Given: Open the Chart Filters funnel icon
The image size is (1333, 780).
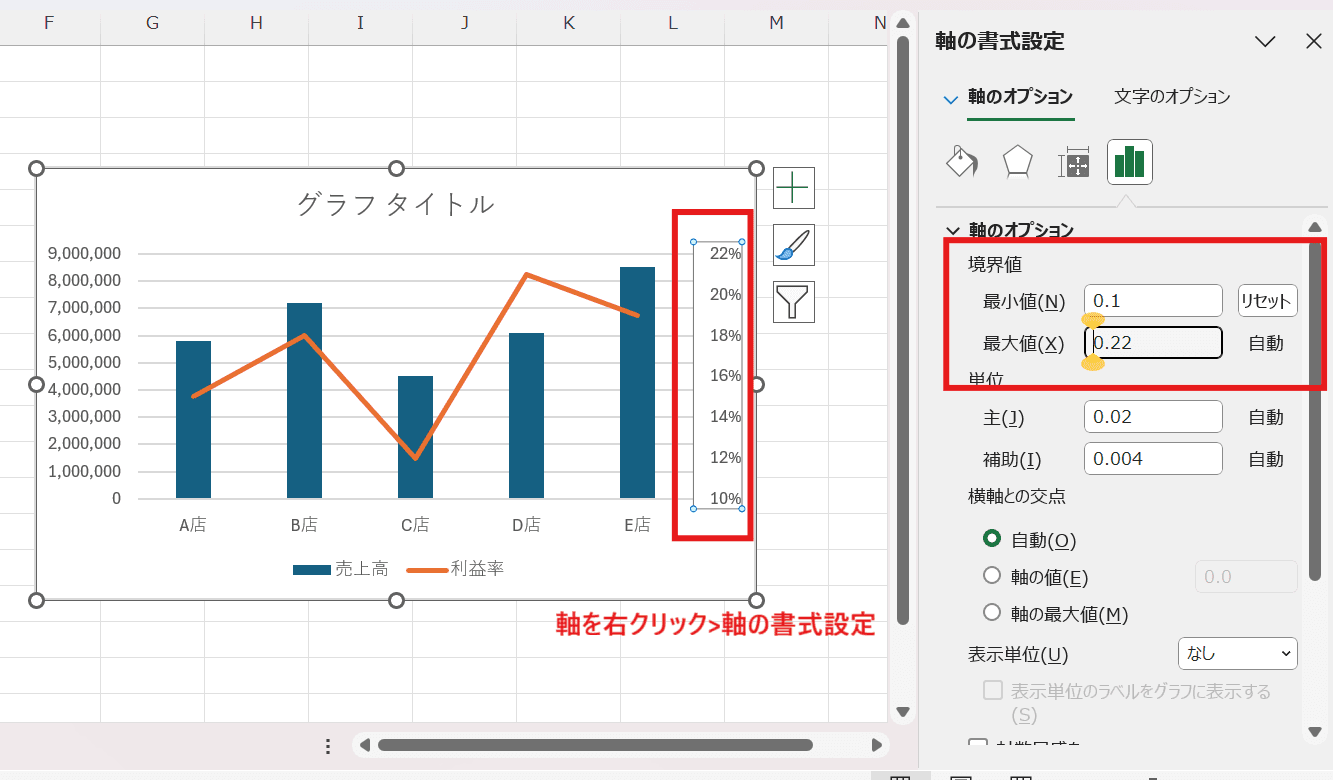Looking at the screenshot, I should point(793,301).
